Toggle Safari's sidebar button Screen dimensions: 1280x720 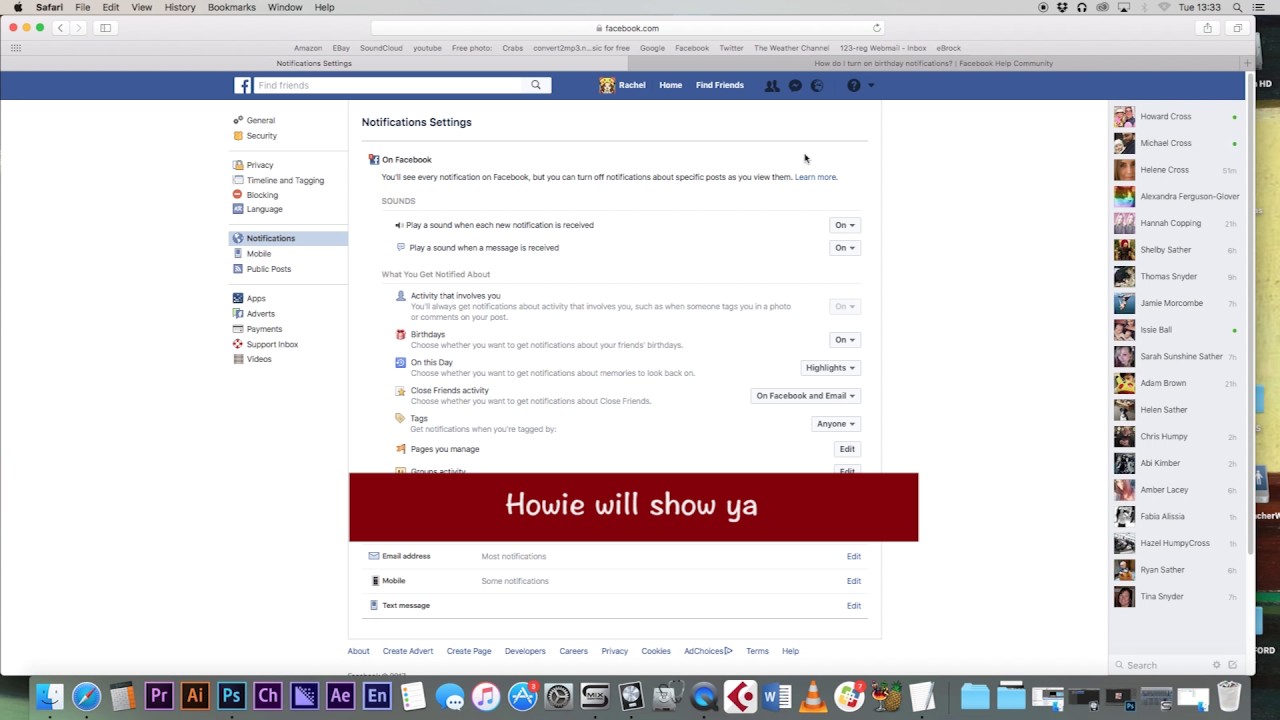pos(105,28)
